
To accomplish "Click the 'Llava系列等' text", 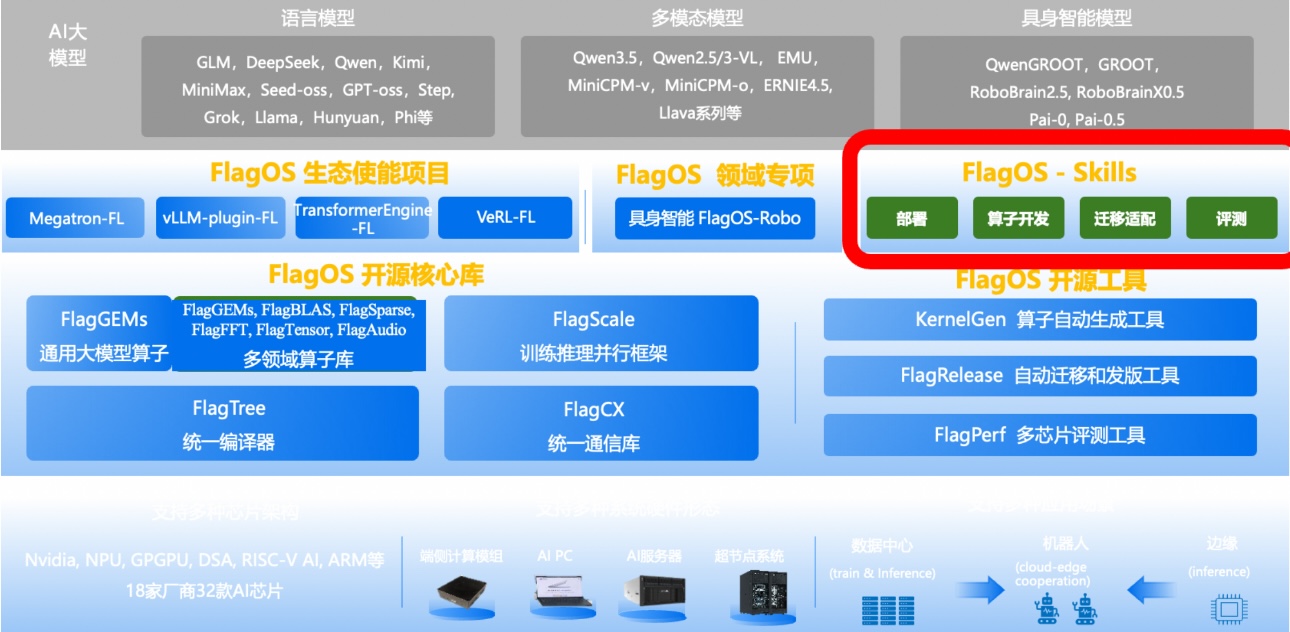I will (x=700, y=113).
